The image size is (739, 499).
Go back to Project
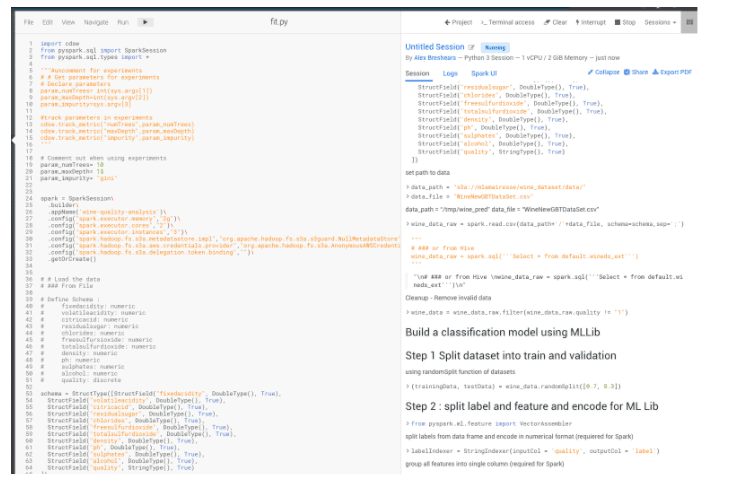[458, 21]
